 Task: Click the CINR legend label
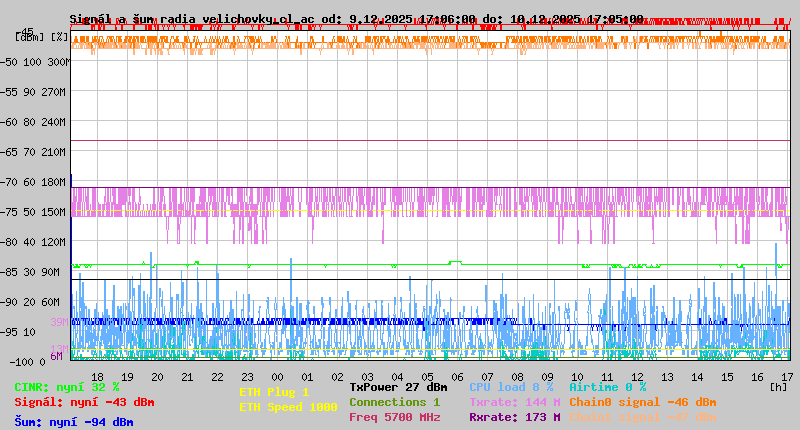pos(66,387)
